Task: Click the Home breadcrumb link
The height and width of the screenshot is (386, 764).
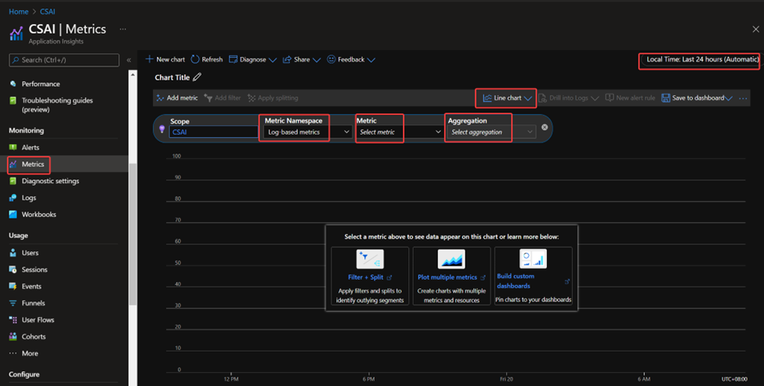Action: 19,11
